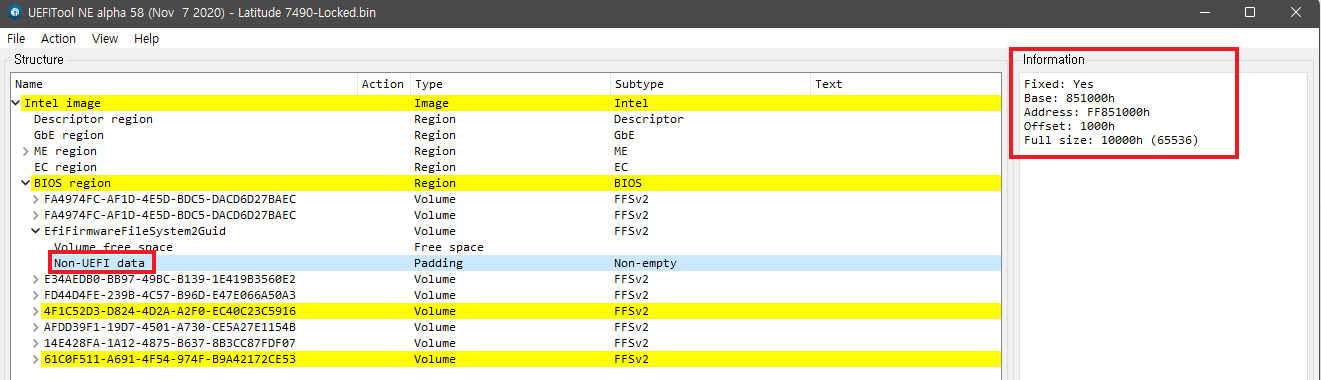Click 'Full size: 10000h (65536)' text
The image size is (1321, 380).
(x=1111, y=140)
